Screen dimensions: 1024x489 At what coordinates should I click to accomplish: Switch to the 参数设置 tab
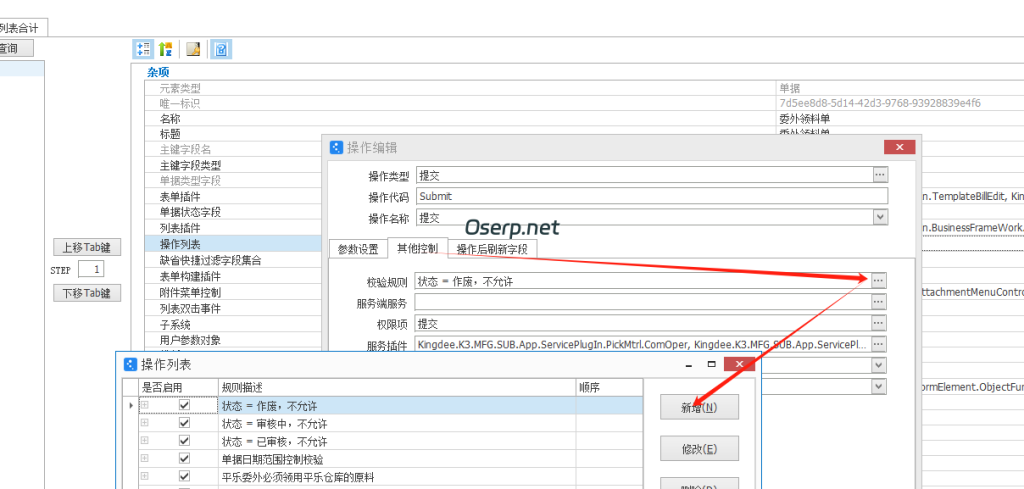click(357, 249)
